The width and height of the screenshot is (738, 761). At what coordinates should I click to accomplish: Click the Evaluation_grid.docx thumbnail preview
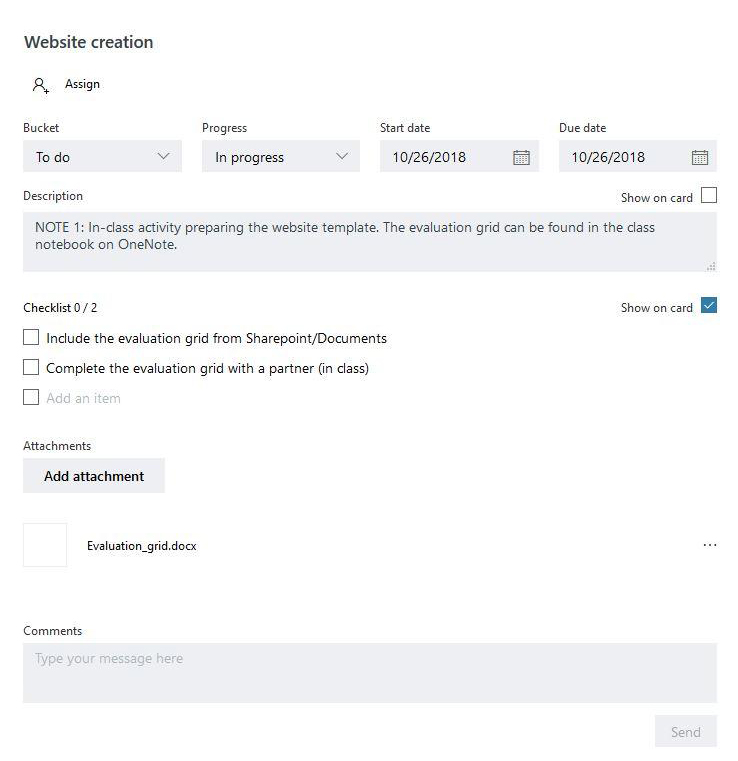tap(45, 545)
